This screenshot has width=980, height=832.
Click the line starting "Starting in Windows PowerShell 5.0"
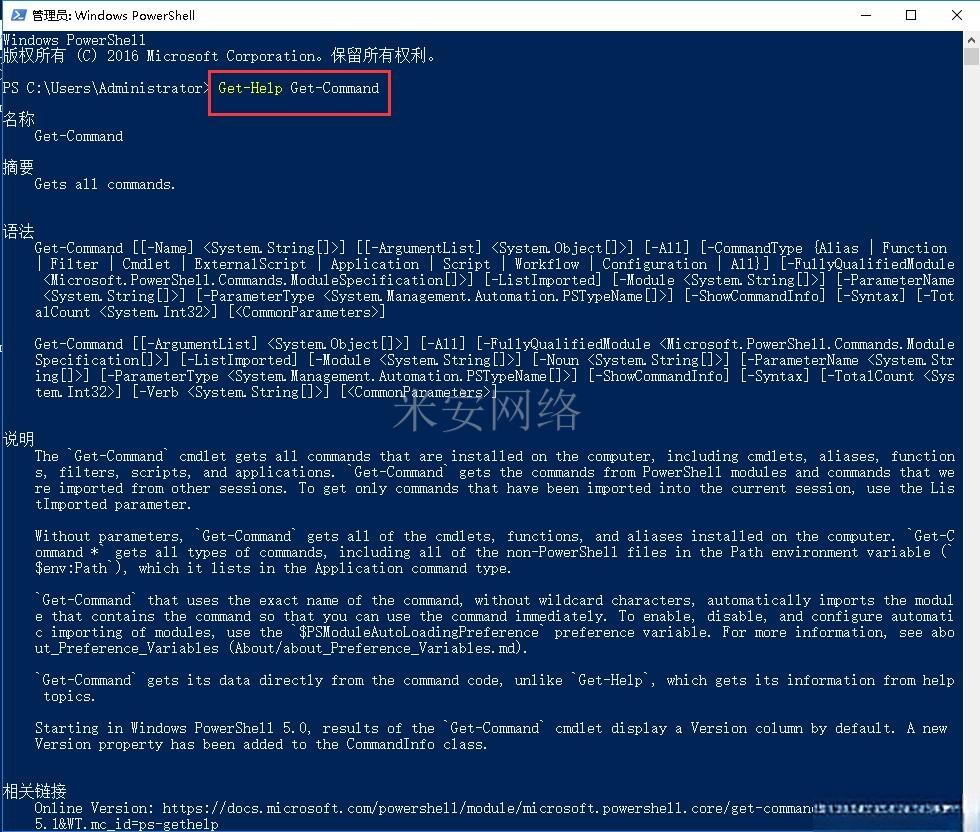[x=491, y=728]
